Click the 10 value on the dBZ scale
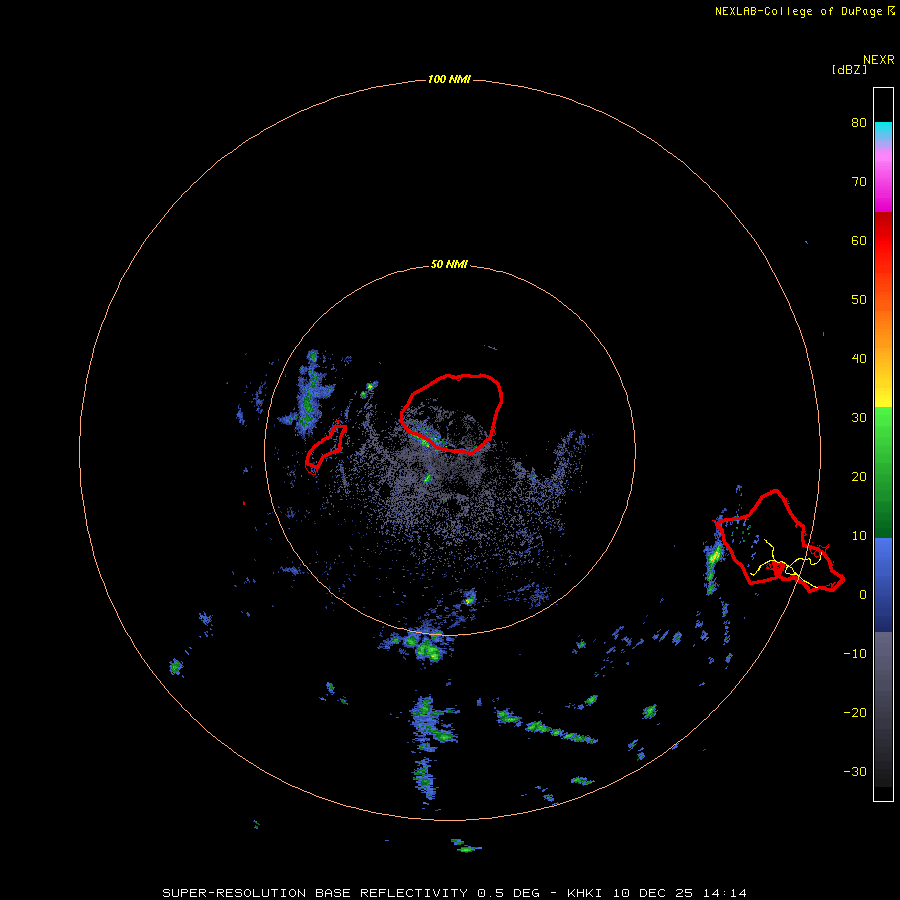 coord(859,536)
